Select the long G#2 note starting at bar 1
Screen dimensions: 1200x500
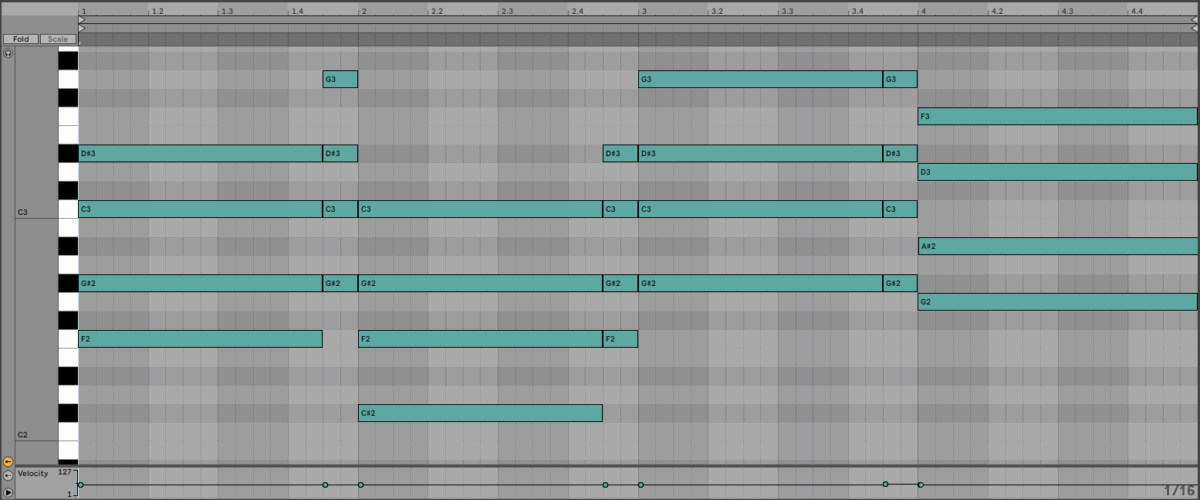[x=200, y=283]
